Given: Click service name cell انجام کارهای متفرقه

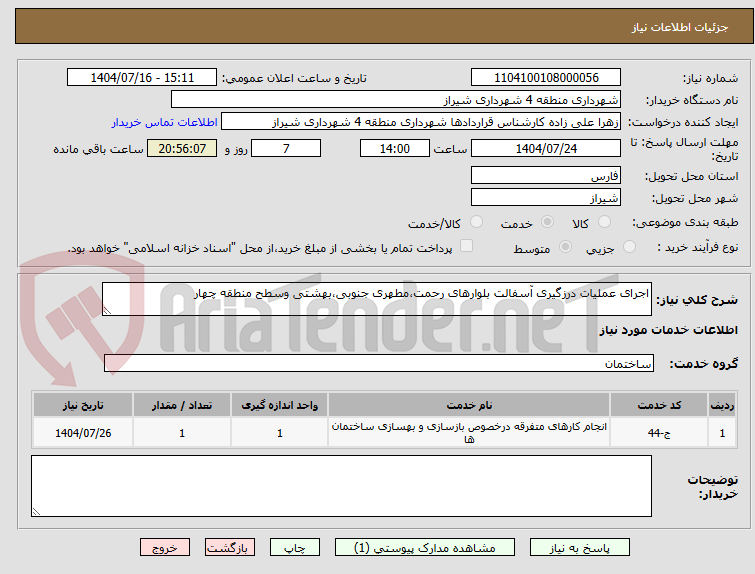Looking at the screenshot, I should click(x=469, y=433).
